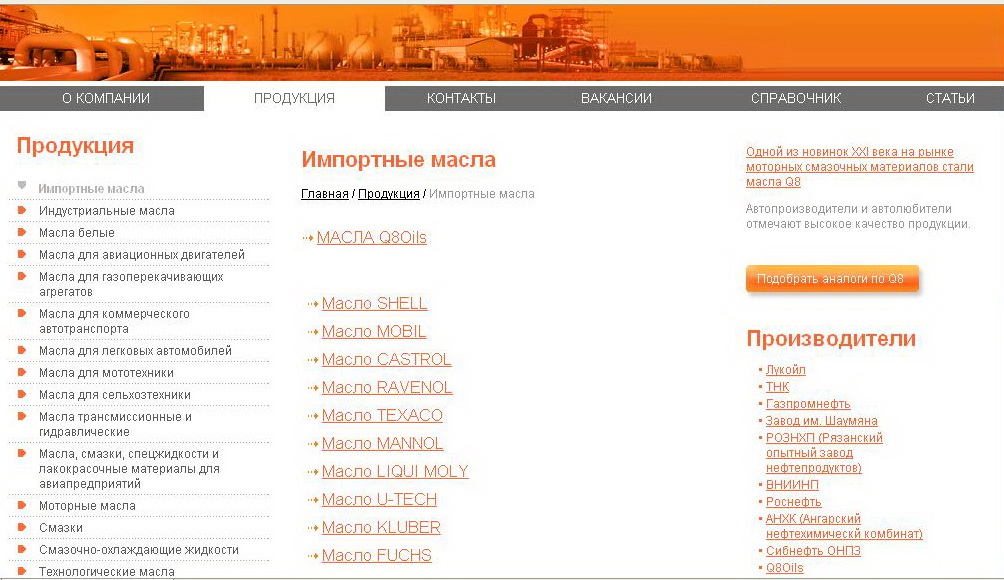
Task: Select Масла для авиационных двигателей
Action: (142, 255)
